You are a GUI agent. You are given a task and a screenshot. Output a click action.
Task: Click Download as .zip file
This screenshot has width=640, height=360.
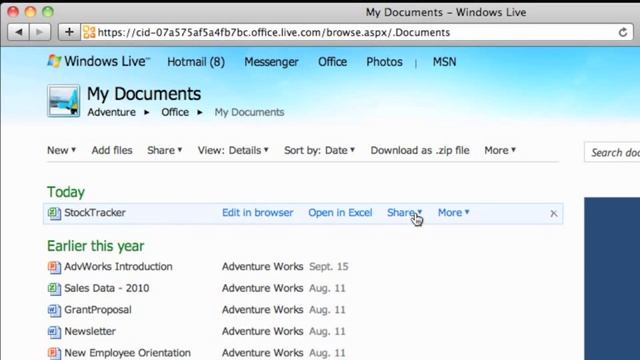(x=420, y=150)
